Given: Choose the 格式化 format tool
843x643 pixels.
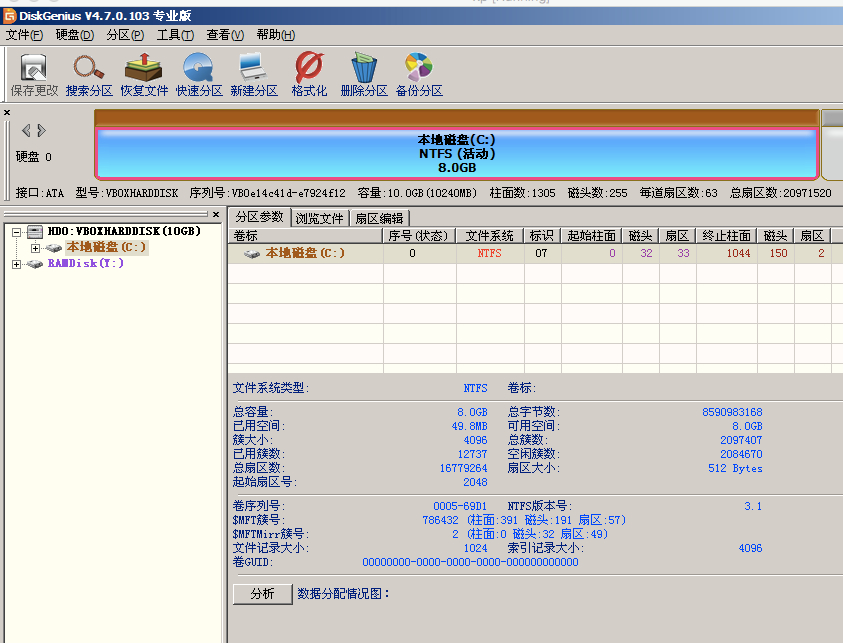Looking at the screenshot, I should click(309, 75).
